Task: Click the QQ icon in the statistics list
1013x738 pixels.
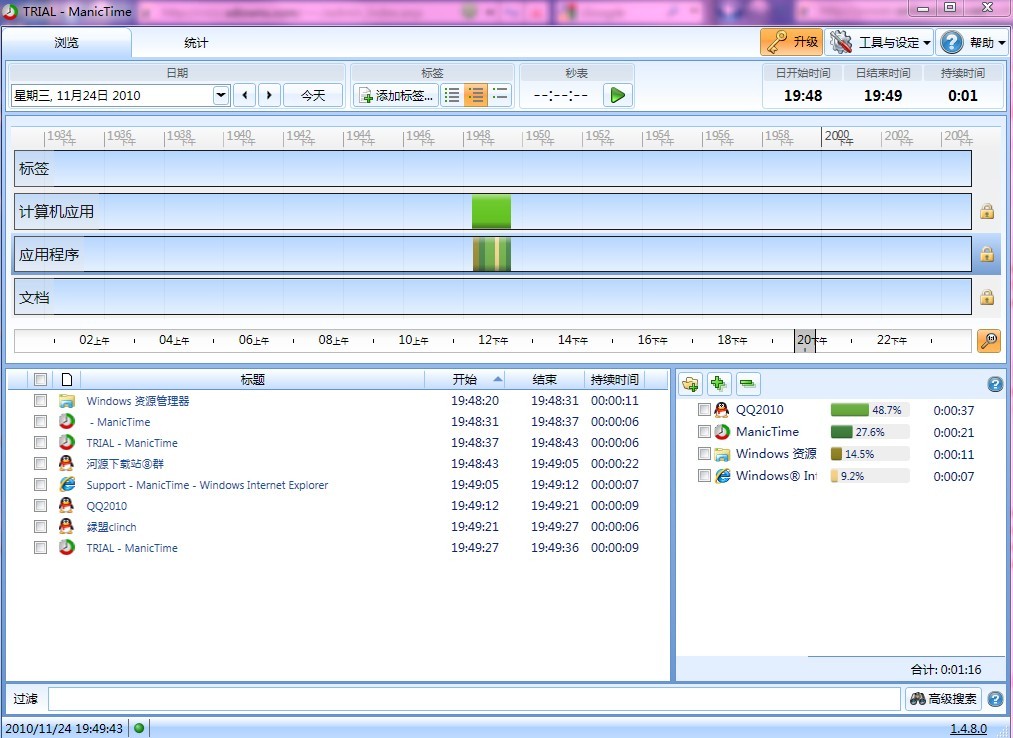Action: coord(722,410)
